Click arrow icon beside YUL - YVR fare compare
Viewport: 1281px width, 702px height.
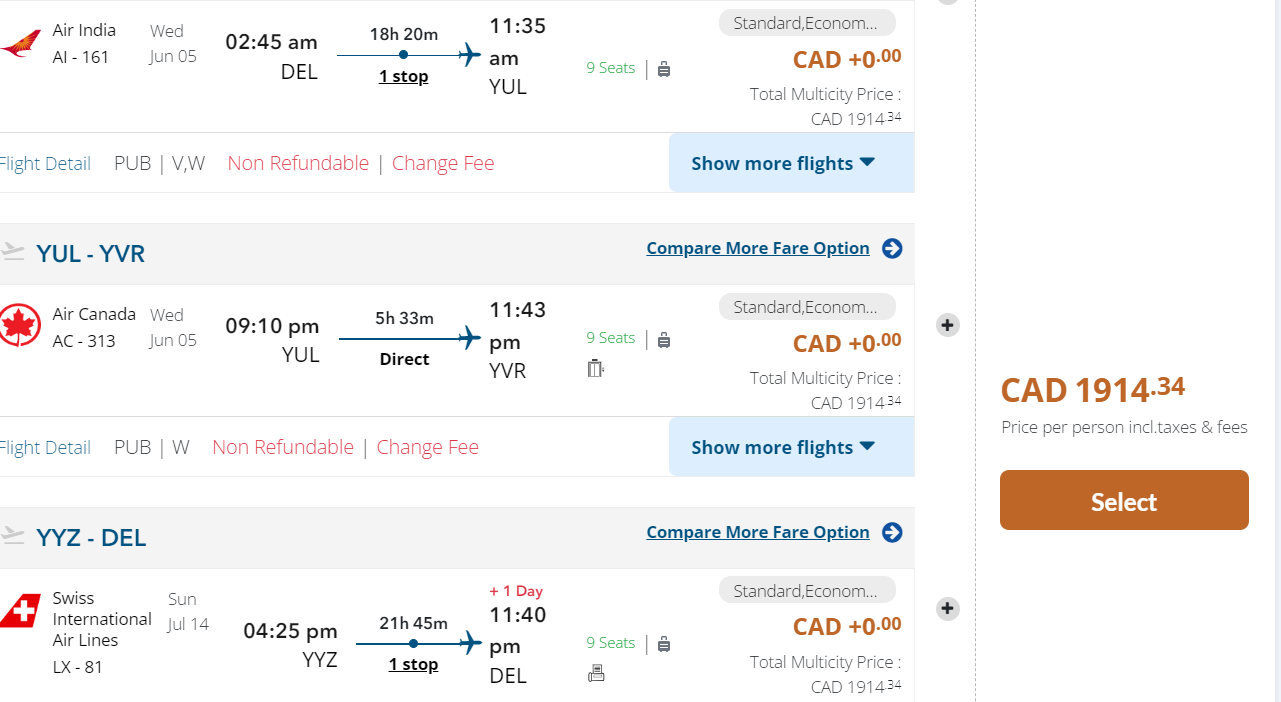pyautogui.click(x=892, y=248)
